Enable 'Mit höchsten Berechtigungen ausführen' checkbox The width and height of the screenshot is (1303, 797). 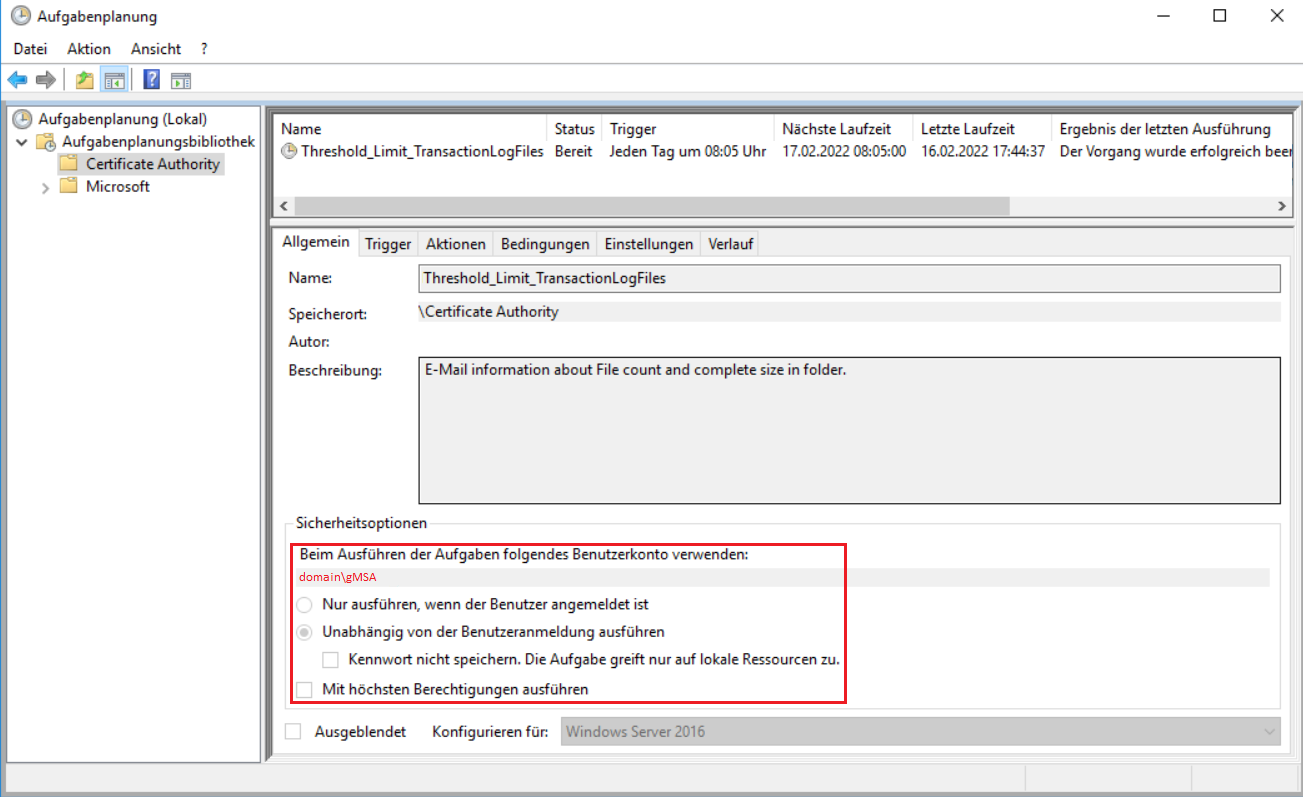click(305, 689)
